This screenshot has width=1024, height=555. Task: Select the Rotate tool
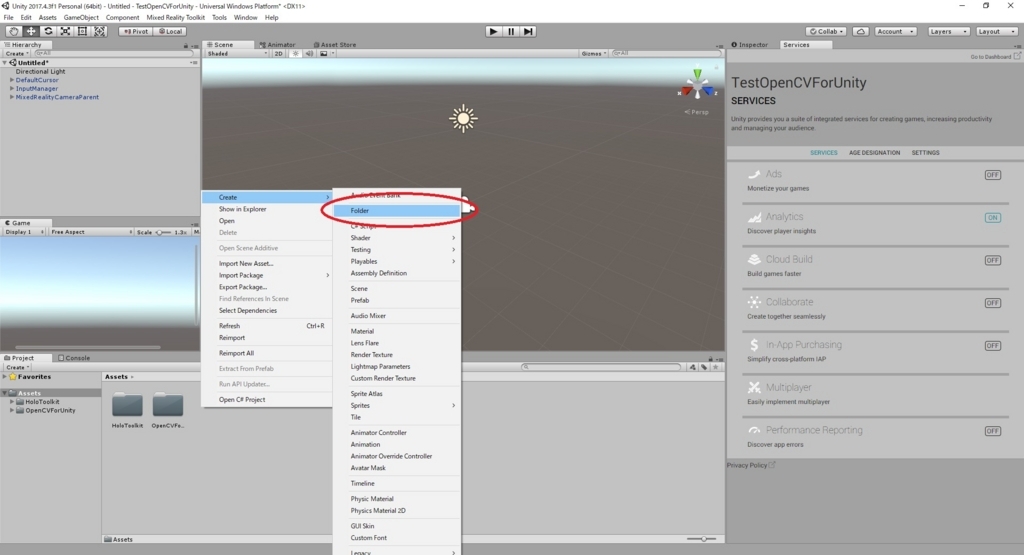(x=48, y=31)
